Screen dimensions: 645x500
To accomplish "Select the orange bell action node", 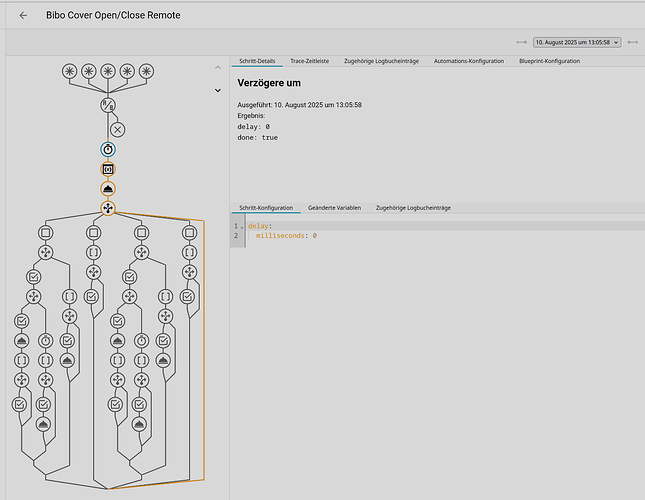I will pyautogui.click(x=108, y=188).
